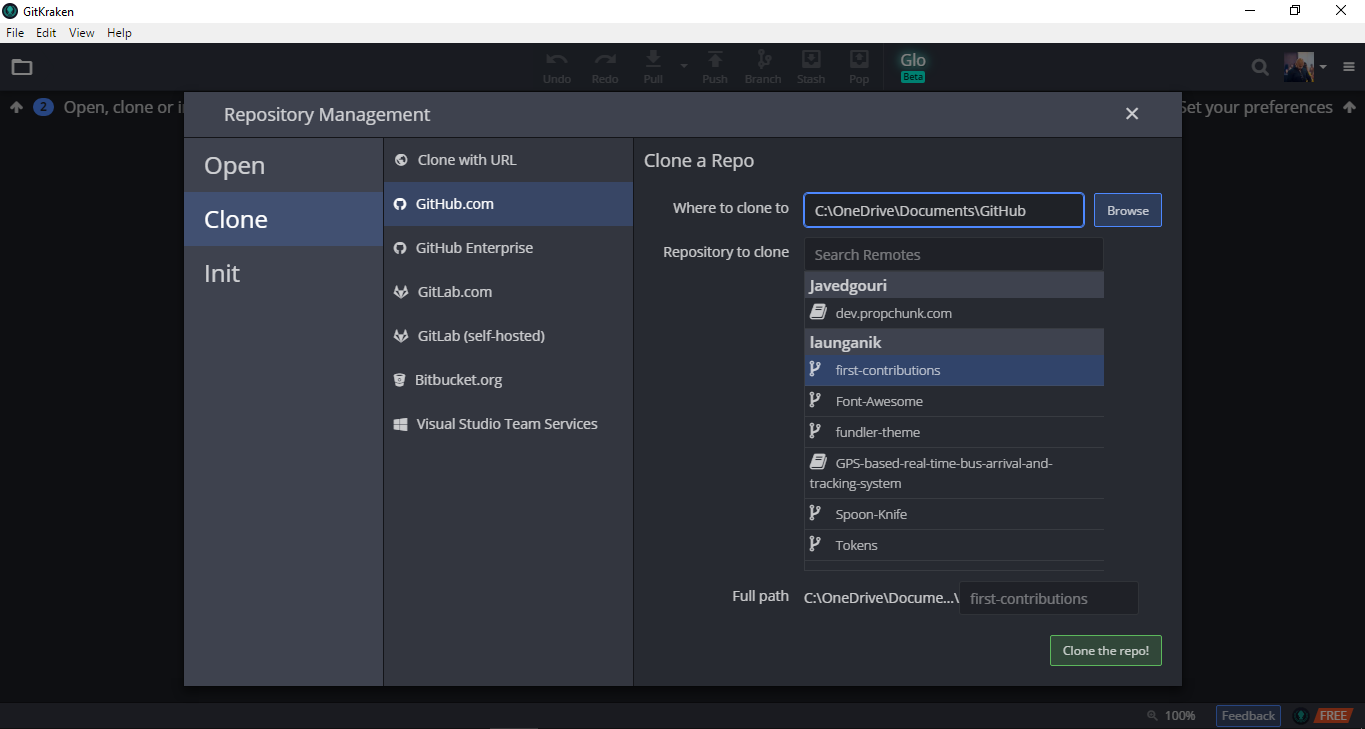1365x729 pixels.
Task: Click the Stash toolbar icon
Action: pyautogui.click(x=811, y=67)
